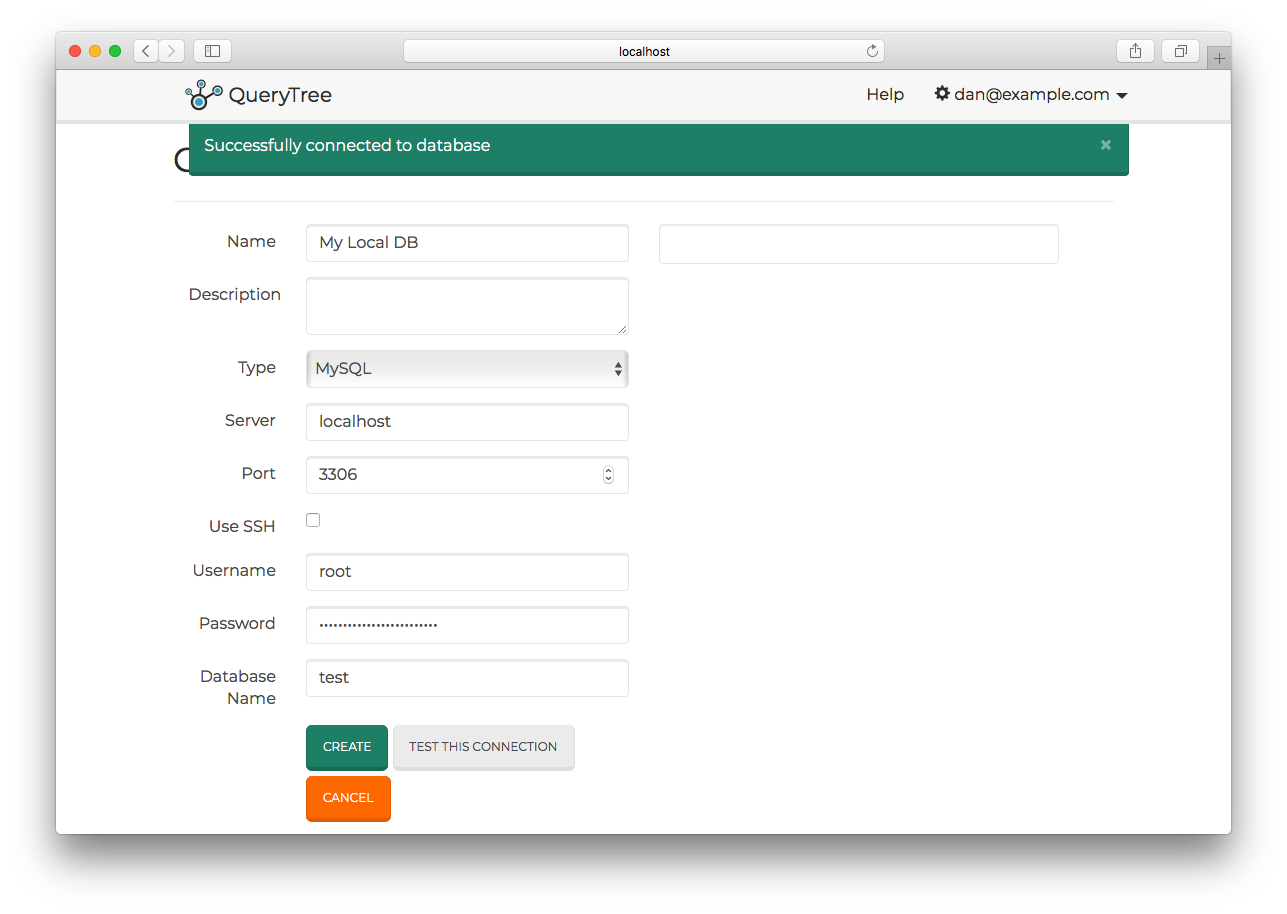1287x914 pixels.
Task: Click TEST THIS CONNECTION button
Action: pos(483,747)
